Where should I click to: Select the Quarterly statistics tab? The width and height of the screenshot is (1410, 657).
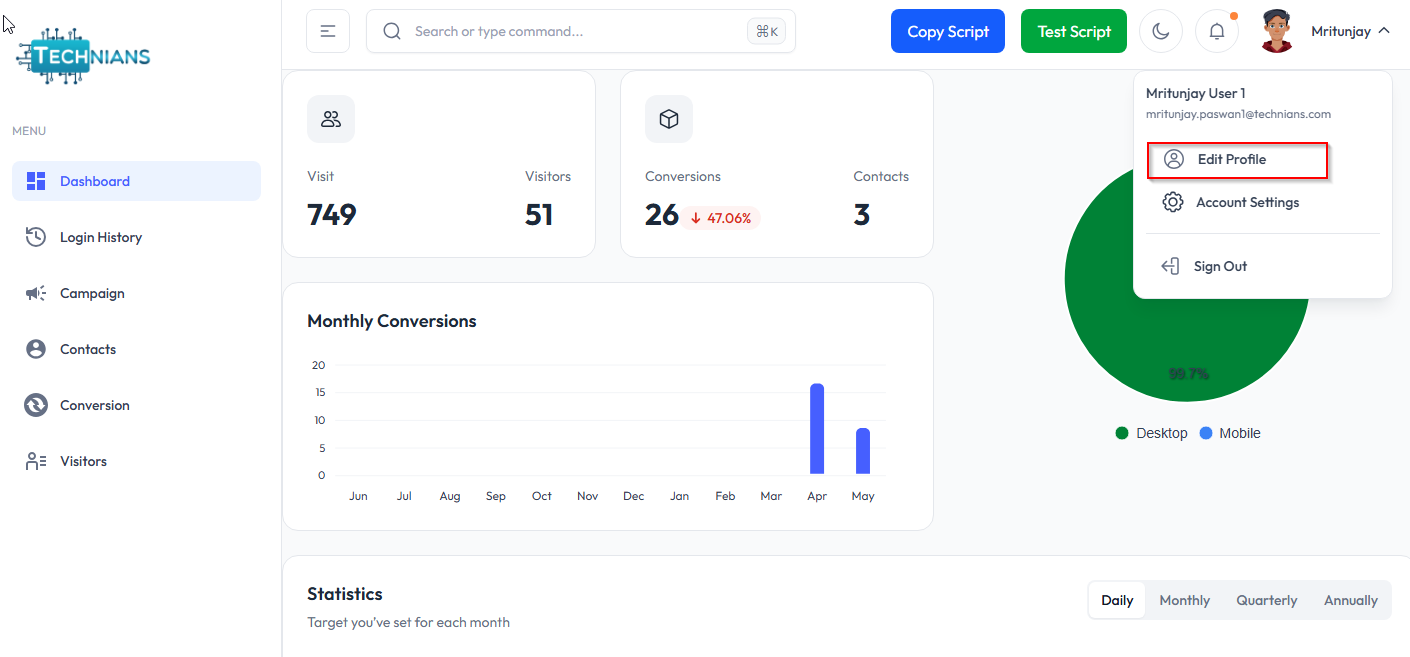[x=1266, y=601]
